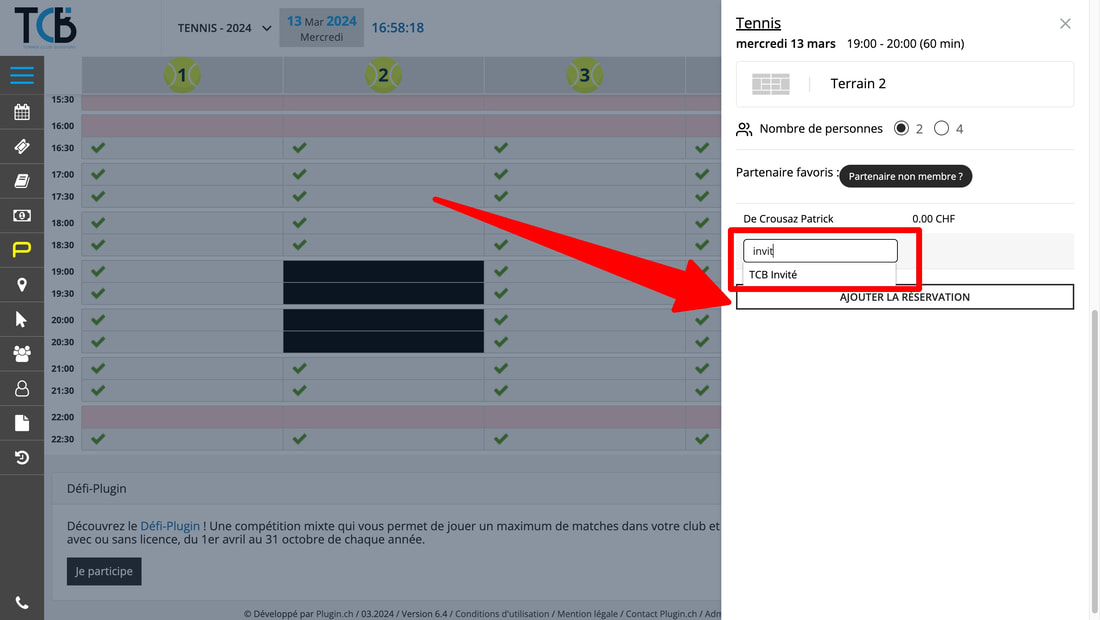This screenshot has height=620, width=1100.
Task: Open the 13 Mar 2024 date picker
Action: tap(322, 28)
